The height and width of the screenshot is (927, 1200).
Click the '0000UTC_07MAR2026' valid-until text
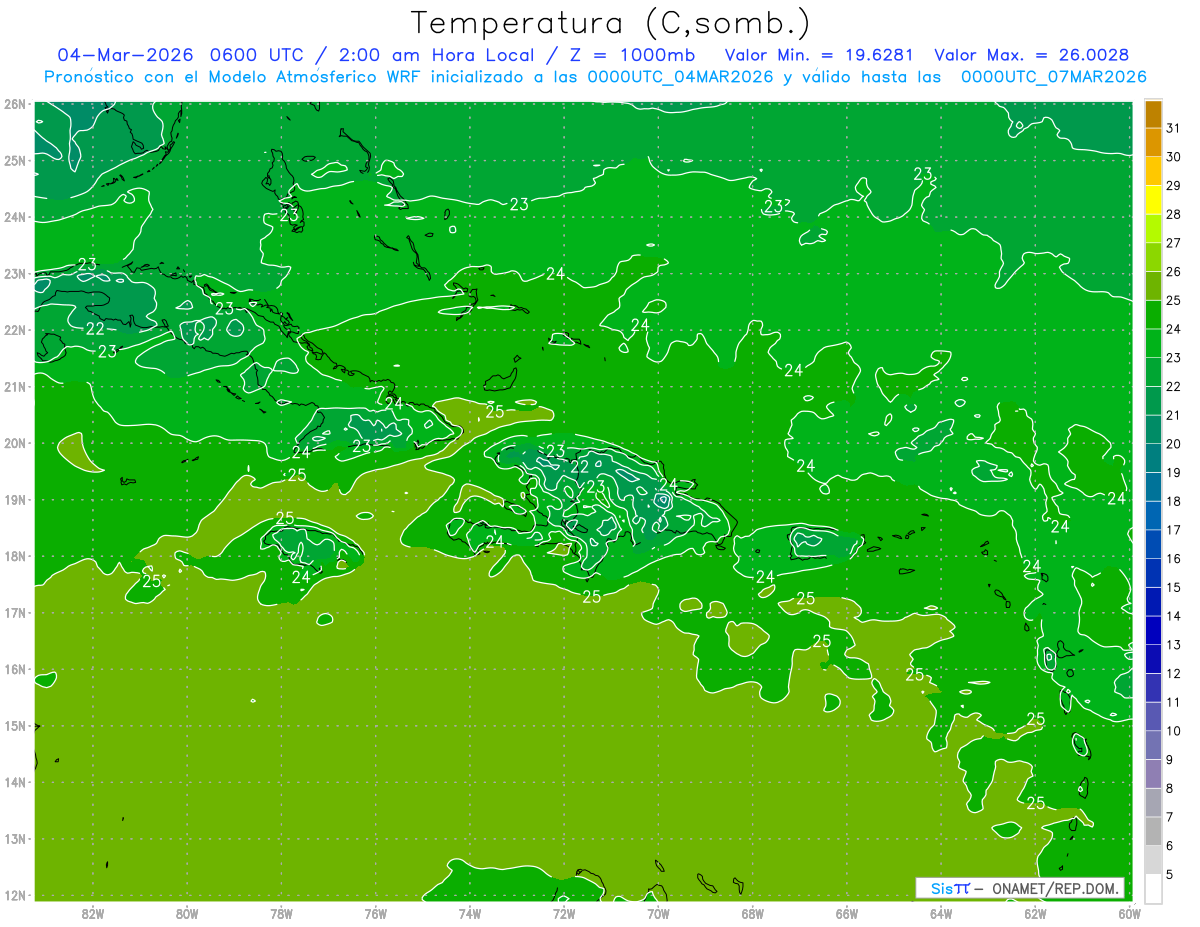1053,77
